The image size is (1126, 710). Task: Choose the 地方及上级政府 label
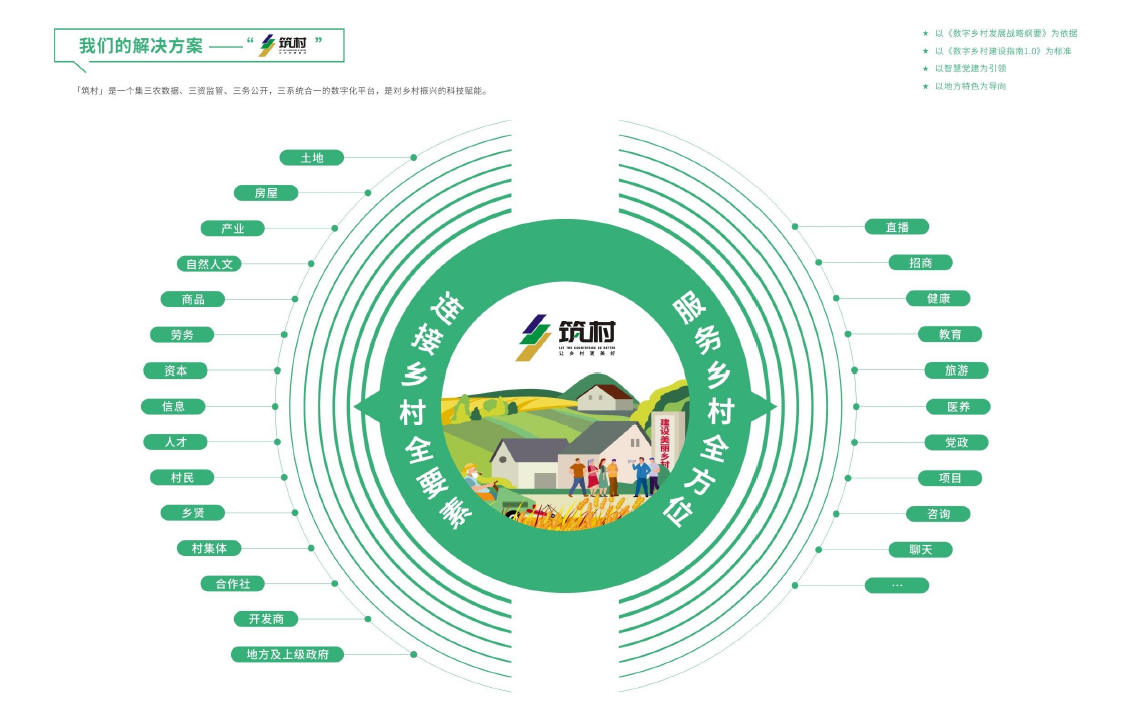[x=287, y=655]
